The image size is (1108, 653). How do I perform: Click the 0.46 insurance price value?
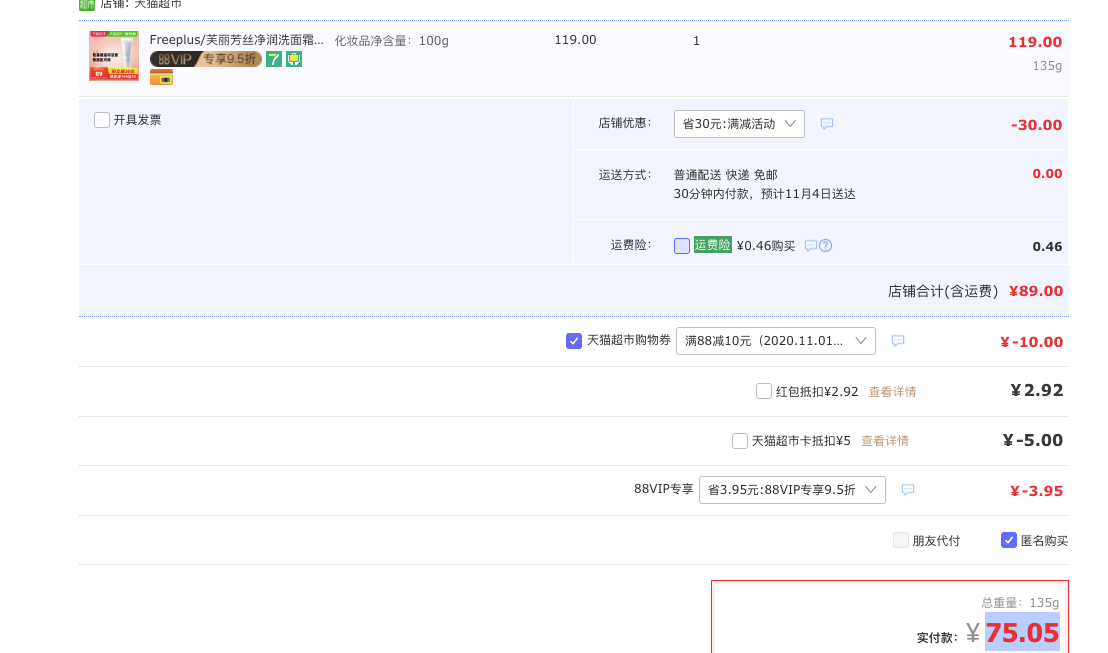tap(1047, 247)
